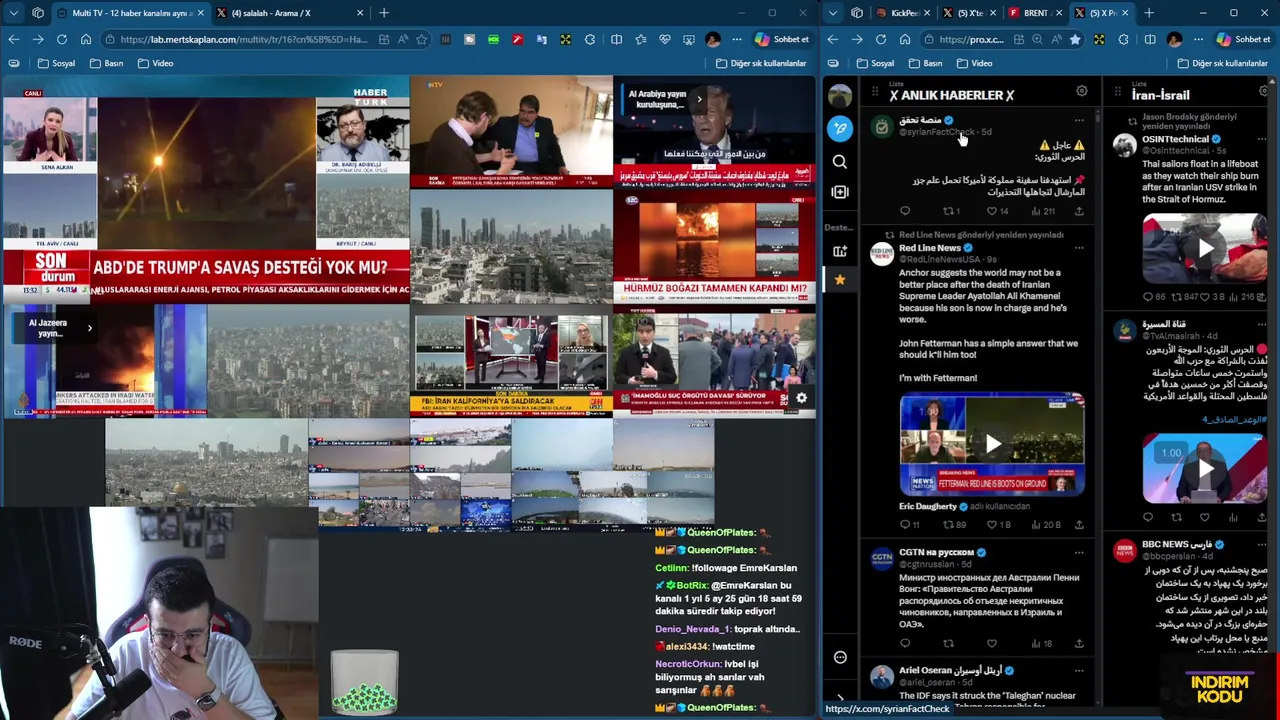Play the Fetterman video in Red Line News post

[992, 444]
